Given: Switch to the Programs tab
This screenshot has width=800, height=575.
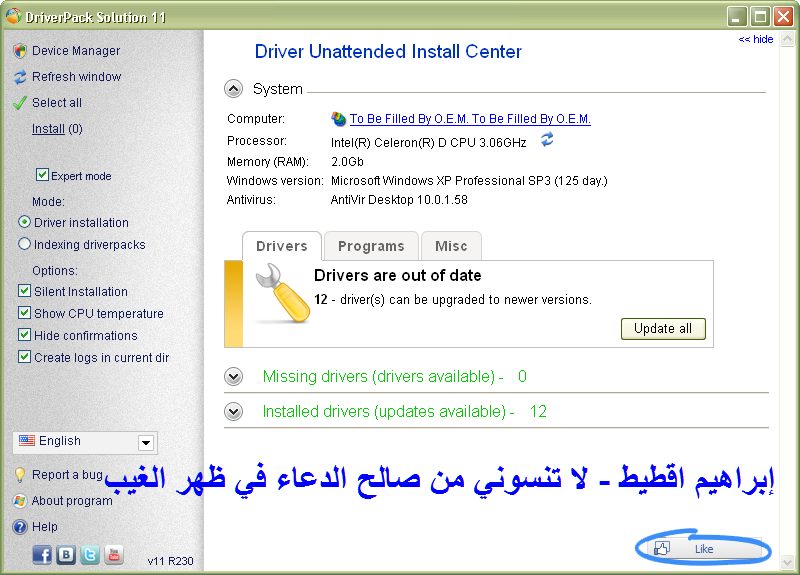Looking at the screenshot, I should (371, 246).
